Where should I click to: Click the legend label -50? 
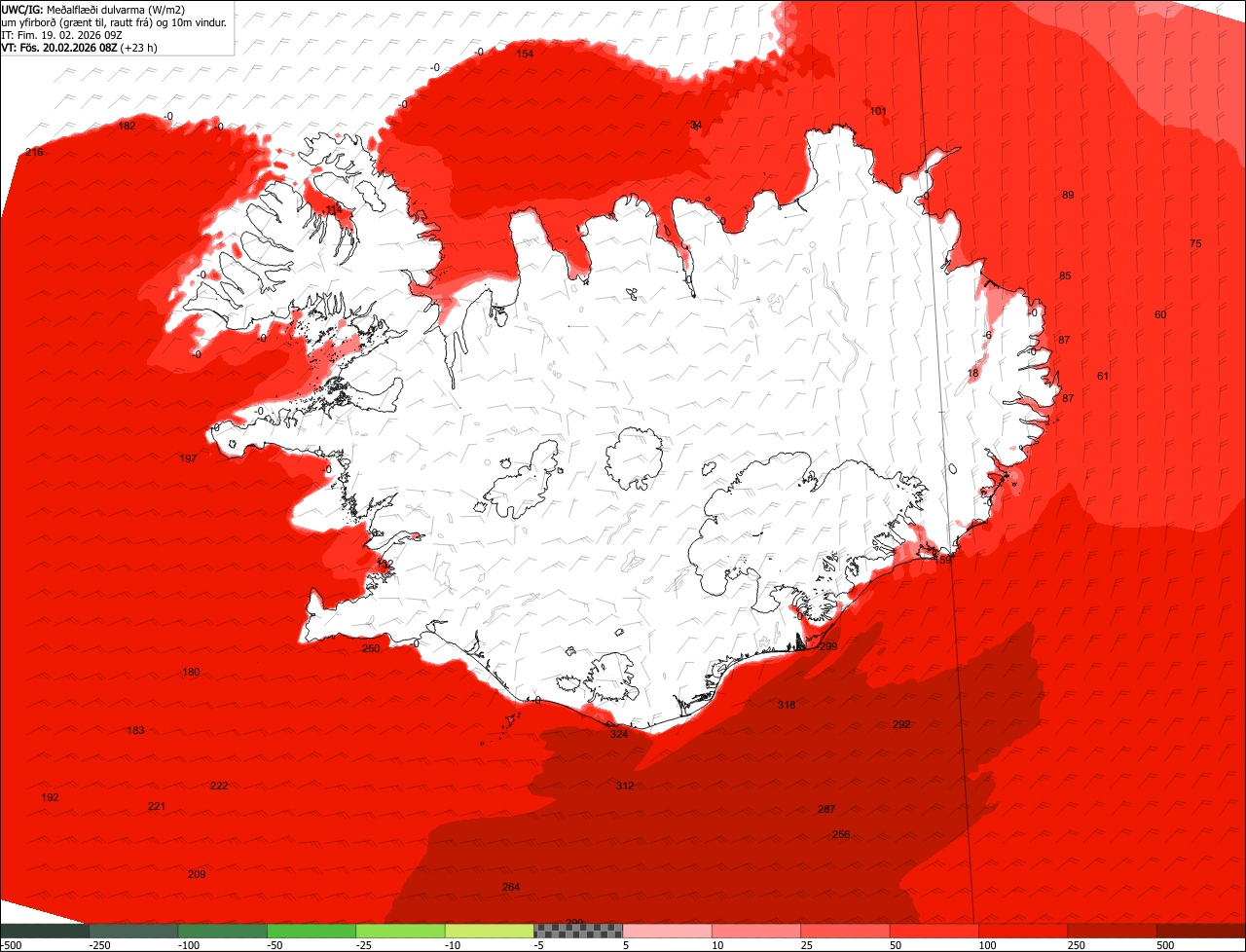275,945
